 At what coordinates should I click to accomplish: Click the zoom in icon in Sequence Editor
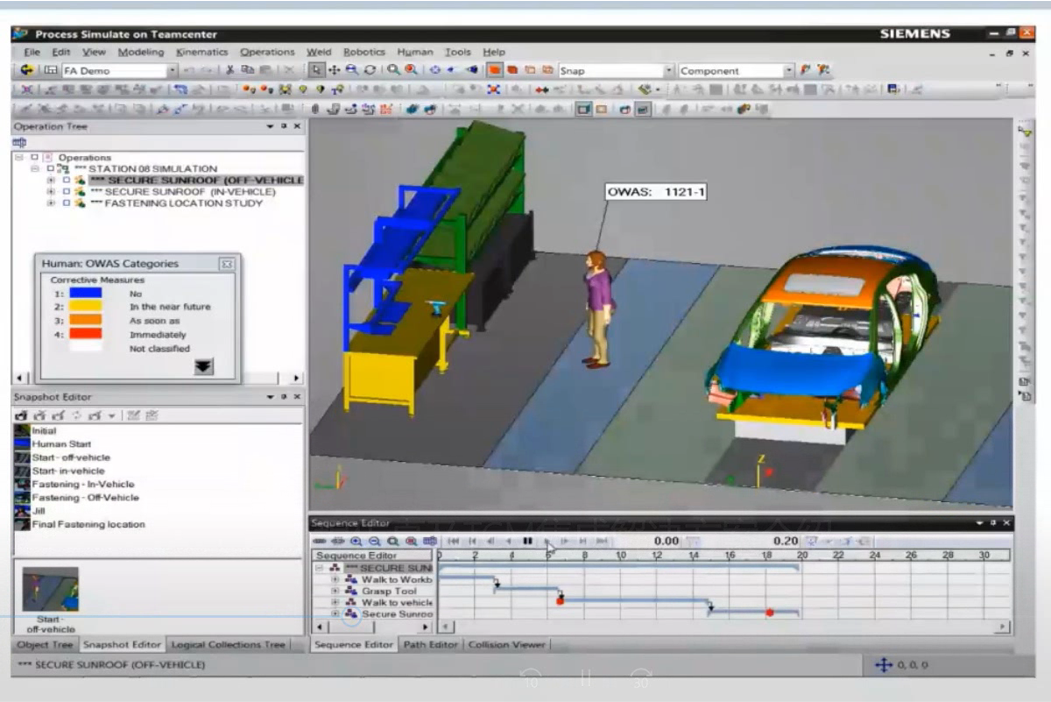pyautogui.click(x=356, y=541)
